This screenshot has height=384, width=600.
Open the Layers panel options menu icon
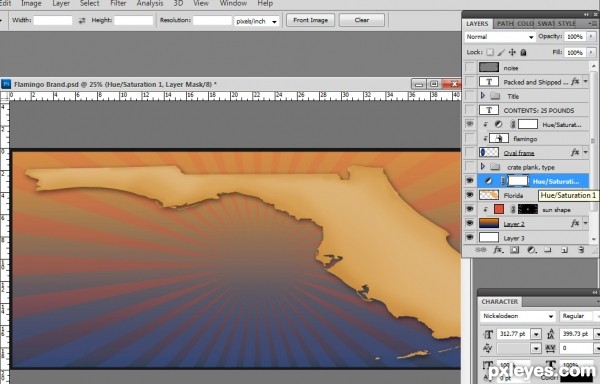pyautogui.click(x=593, y=23)
